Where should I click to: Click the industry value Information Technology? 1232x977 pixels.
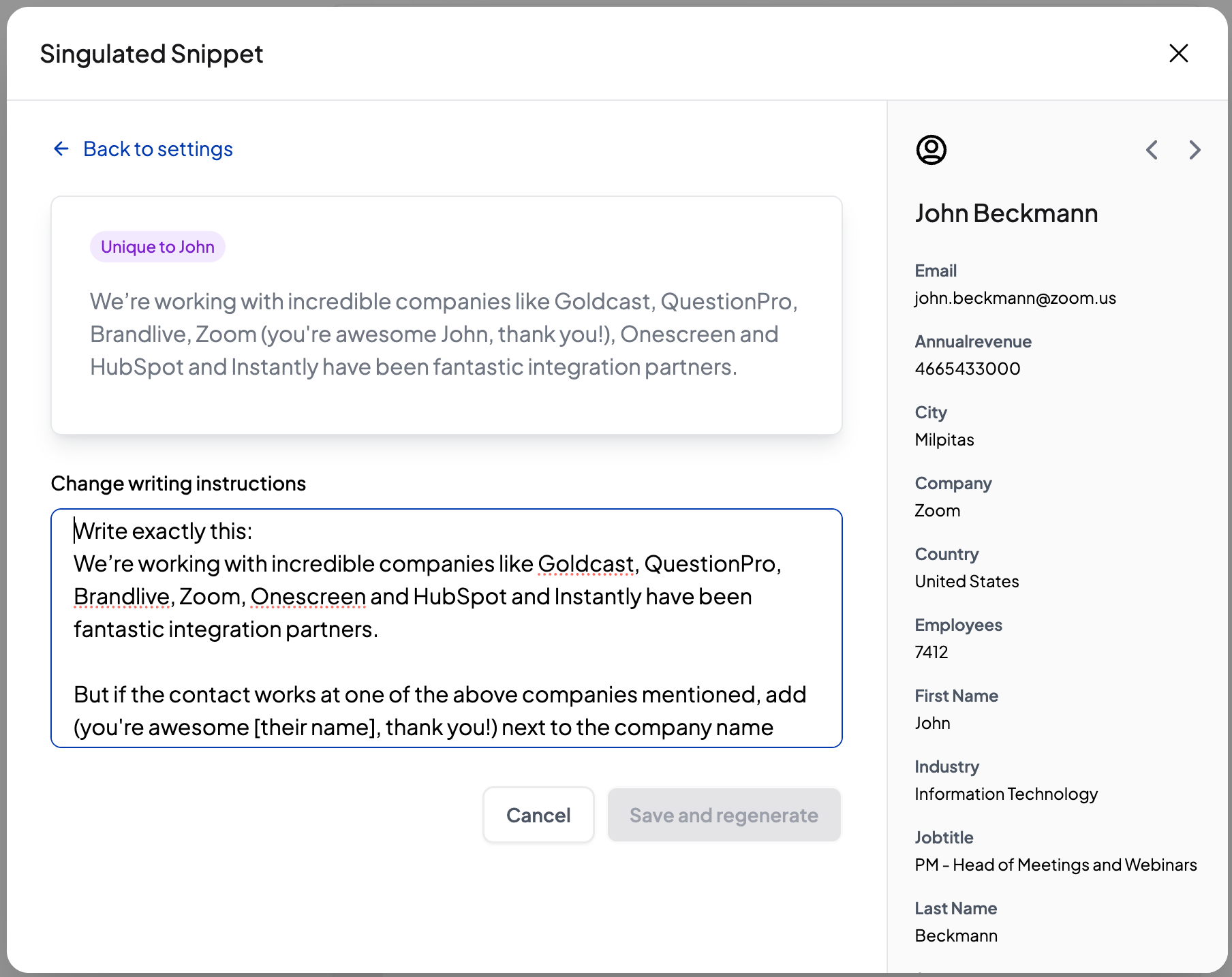1006,794
